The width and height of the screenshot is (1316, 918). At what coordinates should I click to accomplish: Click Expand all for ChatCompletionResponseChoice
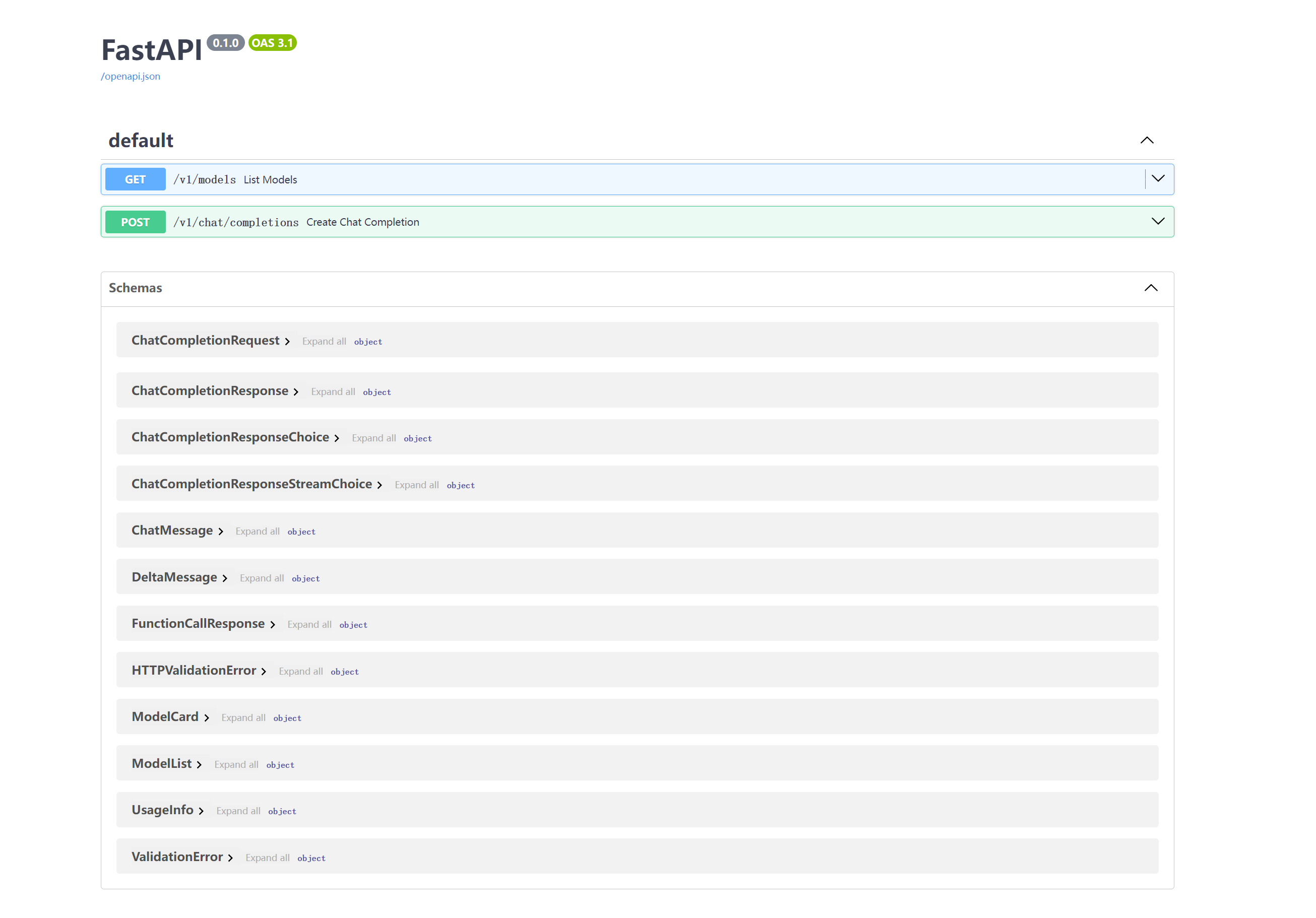click(373, 438)
